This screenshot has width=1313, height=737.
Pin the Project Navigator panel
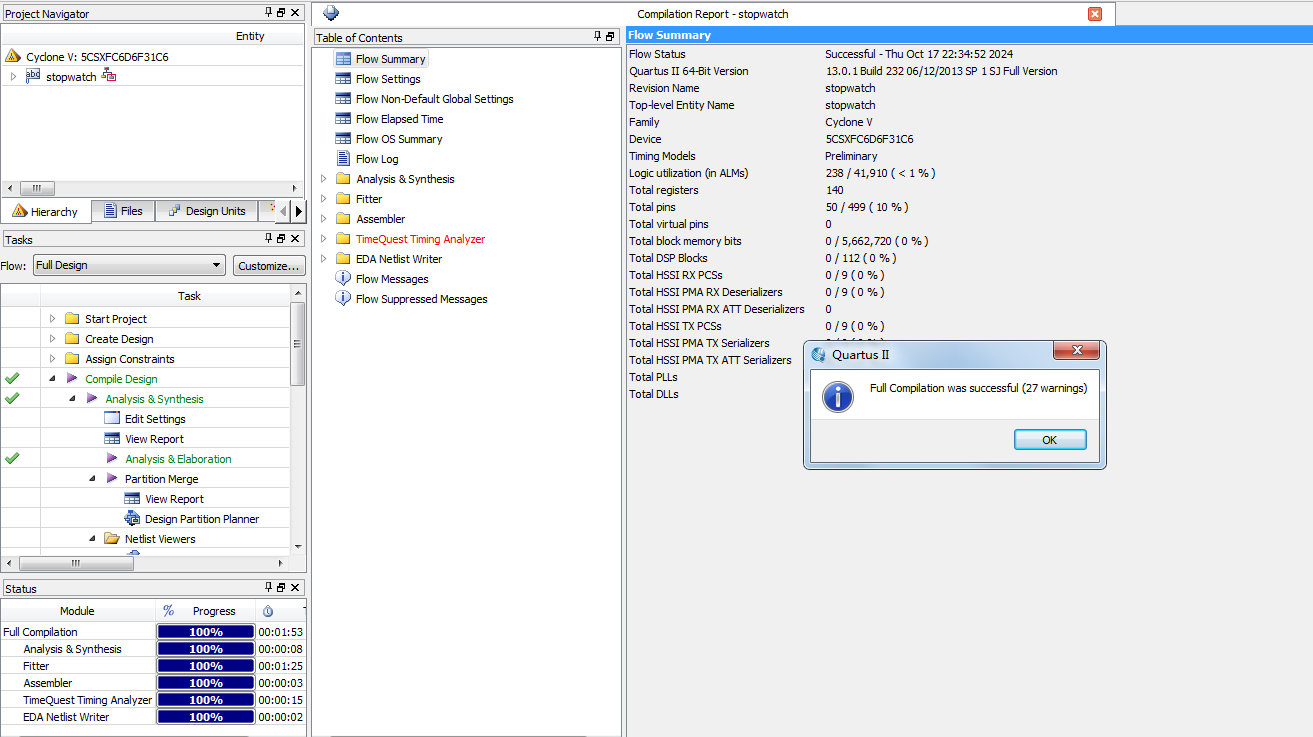[268, 12]
